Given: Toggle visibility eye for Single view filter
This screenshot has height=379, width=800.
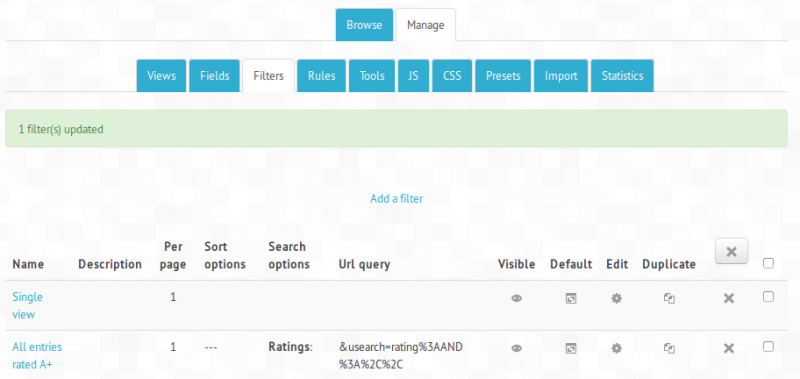Looking at the screenshot, I should click(516, 298).
